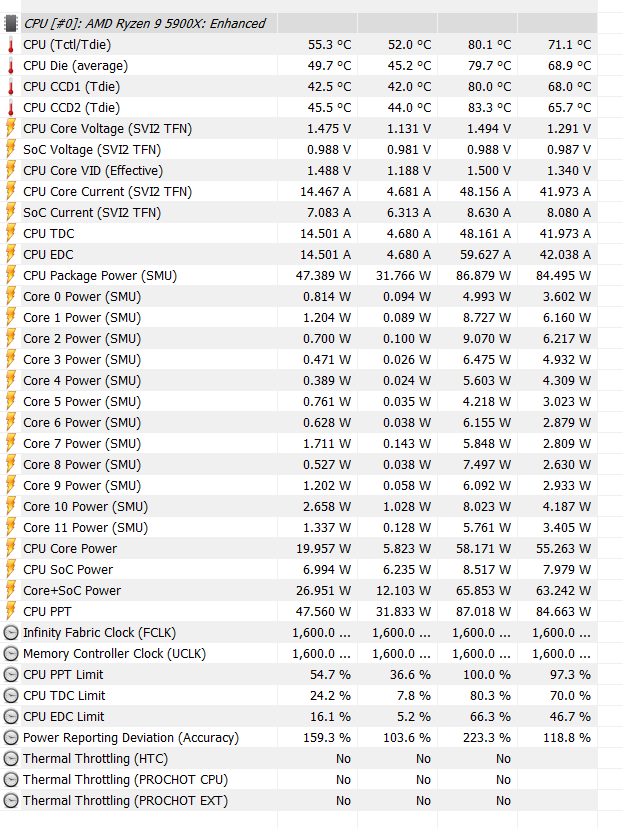Click the CPU chip icon in the header row

tap(10, 24)
